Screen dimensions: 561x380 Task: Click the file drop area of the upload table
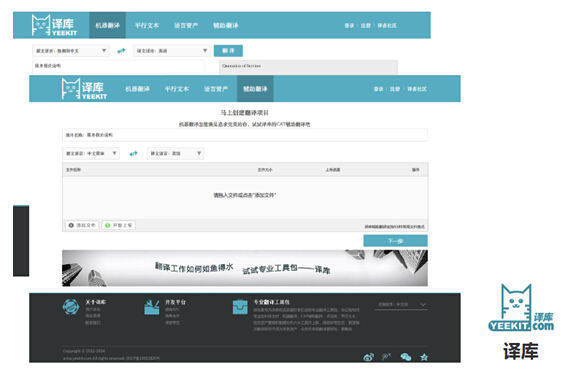245,197
